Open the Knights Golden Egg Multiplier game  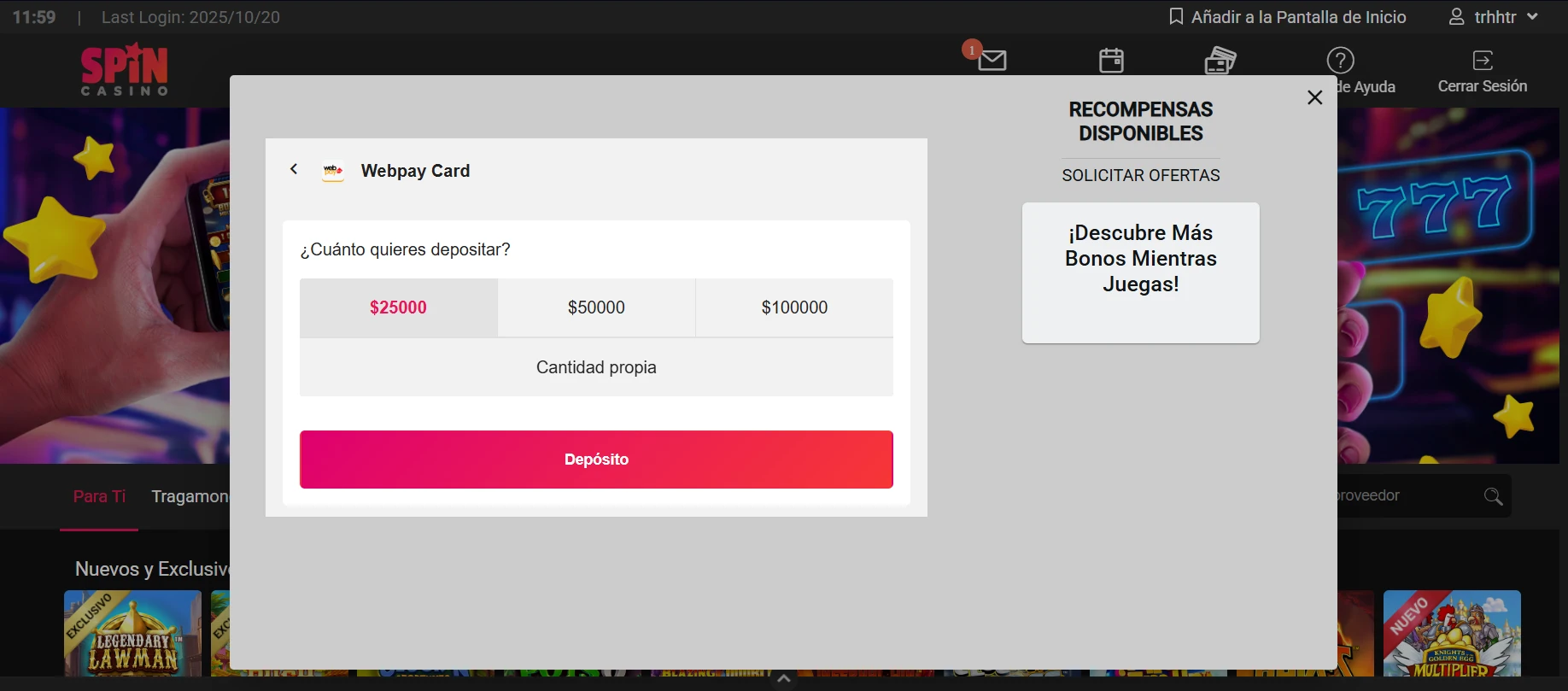coord(1452,633)
